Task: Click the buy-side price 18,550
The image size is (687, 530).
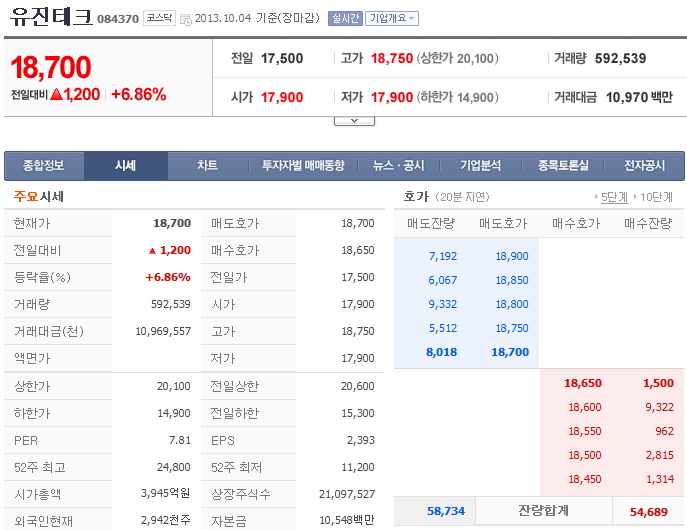Action: [585, 431]
